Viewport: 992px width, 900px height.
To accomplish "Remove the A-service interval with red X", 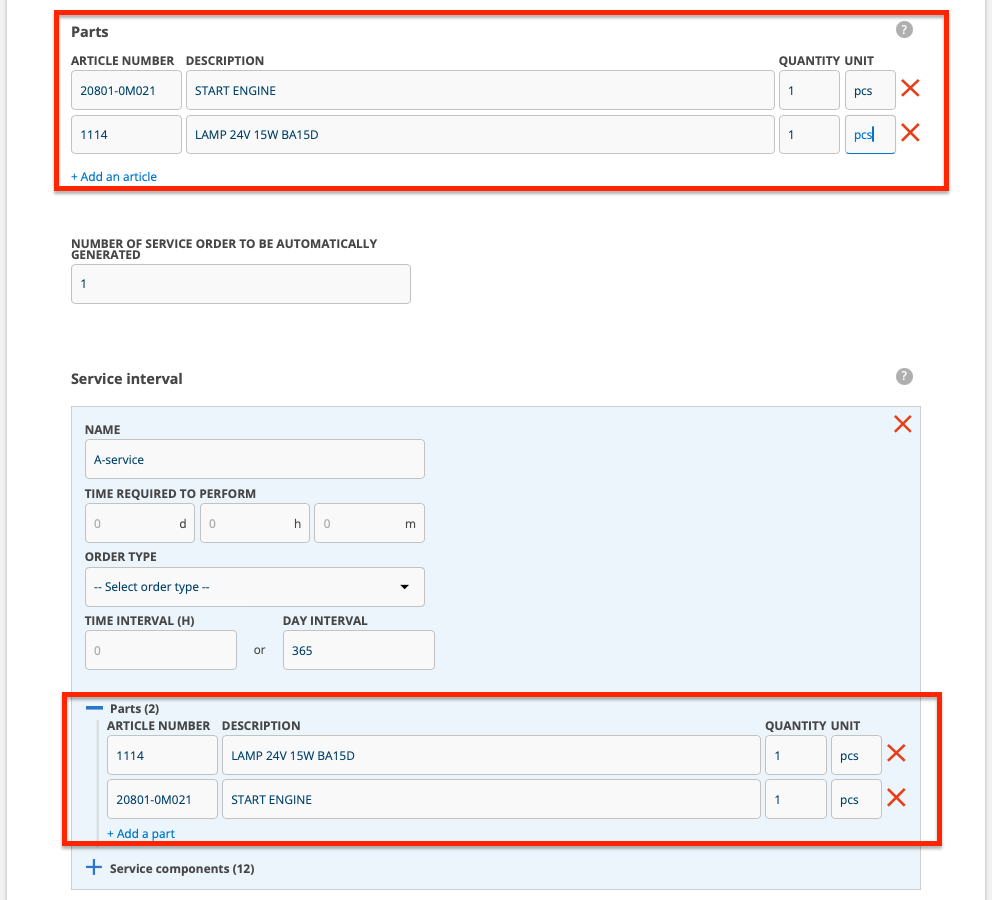I will (x=902, y=424).
